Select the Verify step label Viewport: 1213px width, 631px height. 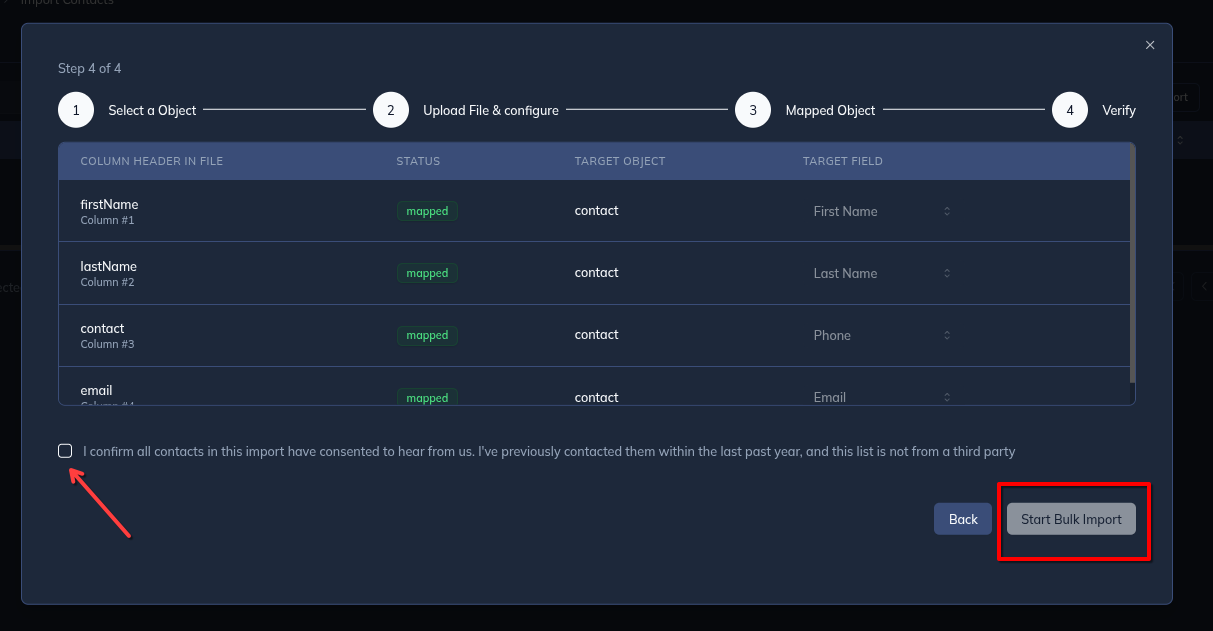coord(1119,110)
